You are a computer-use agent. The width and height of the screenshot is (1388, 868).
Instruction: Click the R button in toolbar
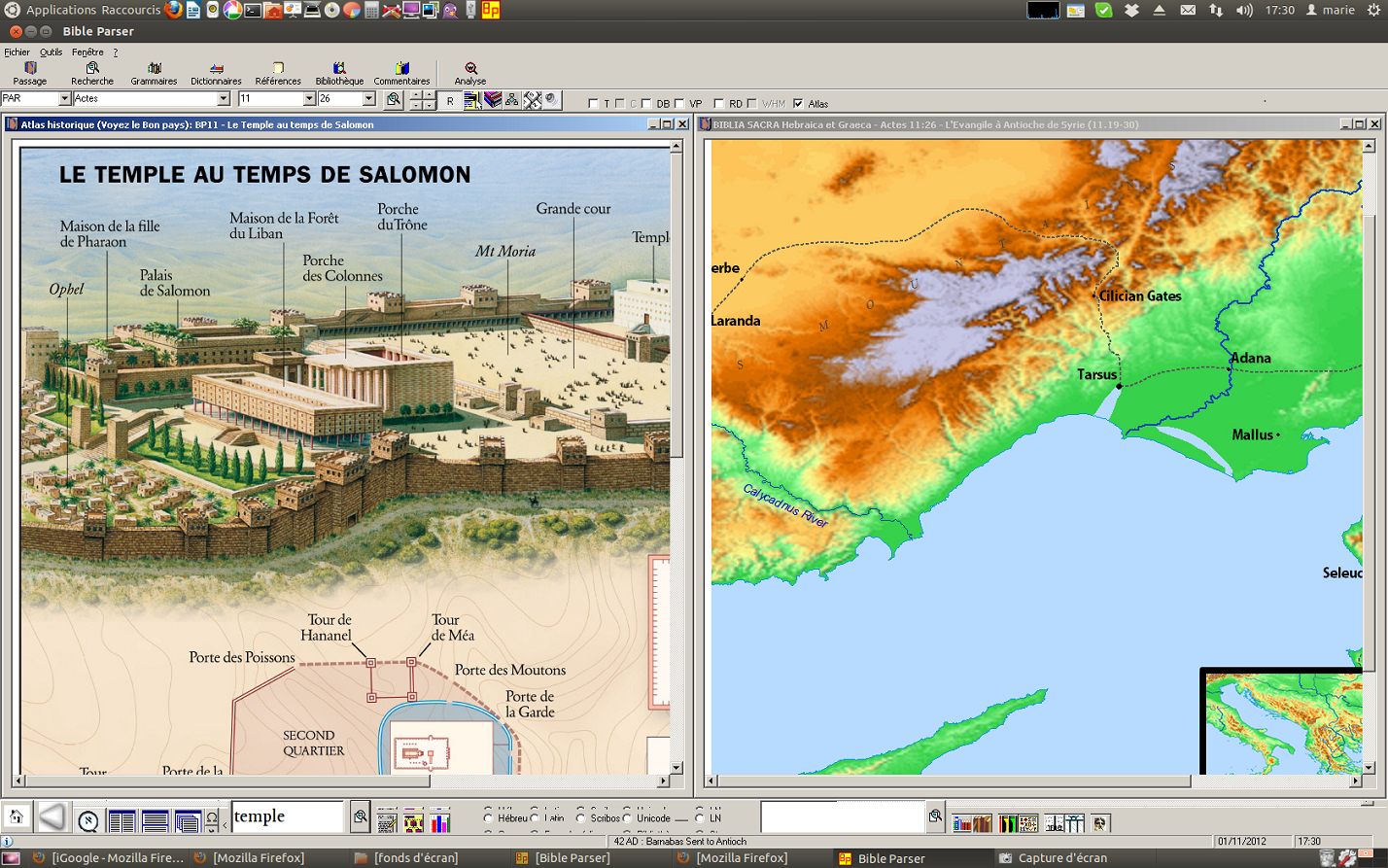pyautogui.click(x=450, y=100)
